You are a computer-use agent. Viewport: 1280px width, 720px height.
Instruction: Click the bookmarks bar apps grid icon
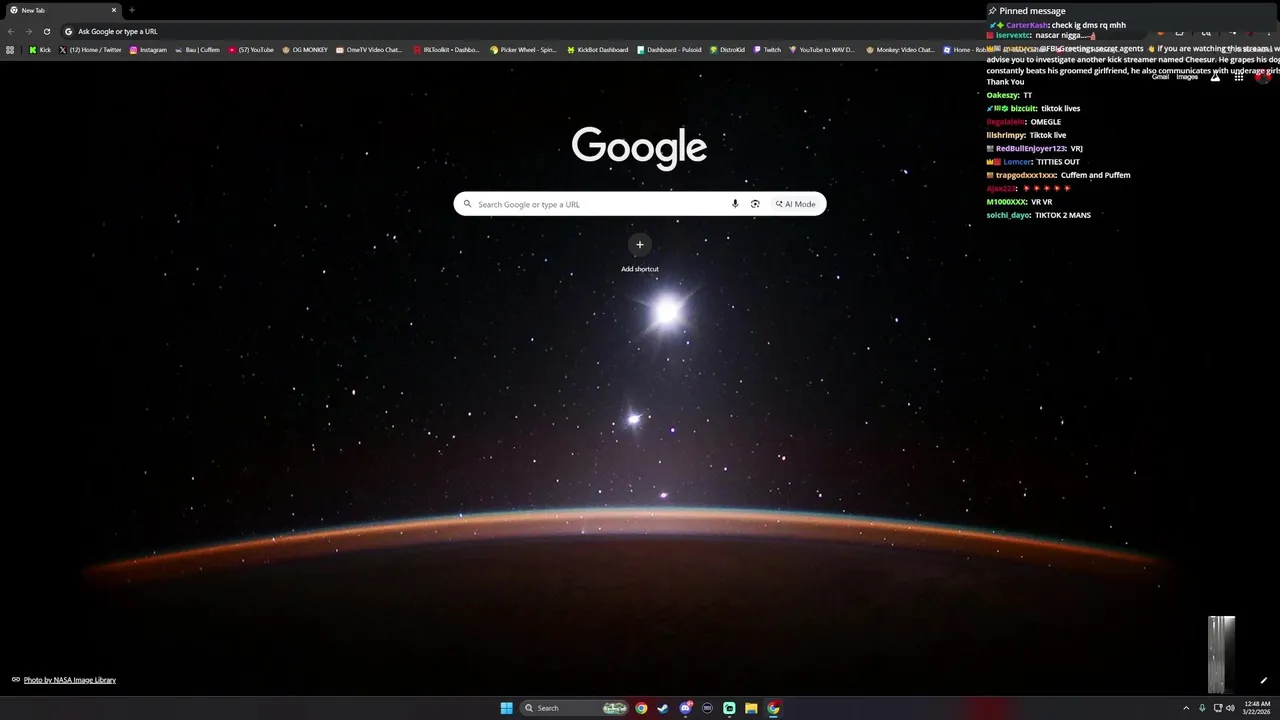click(10, 49)
